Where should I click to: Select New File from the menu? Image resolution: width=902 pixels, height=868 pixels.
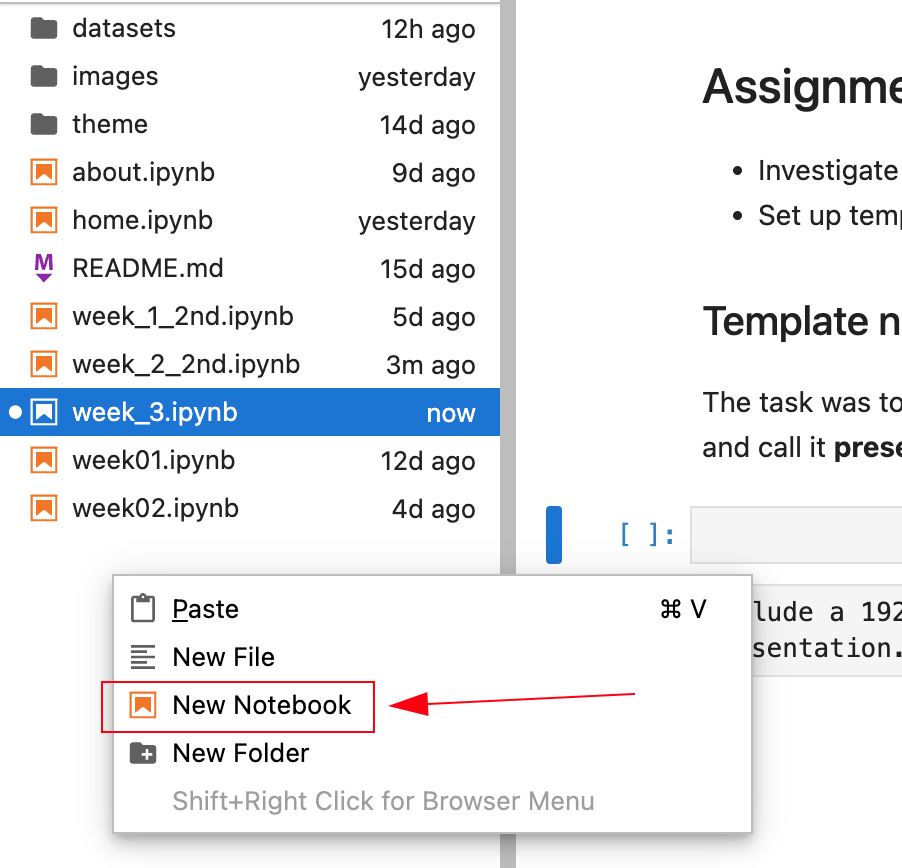pos(224,657)
